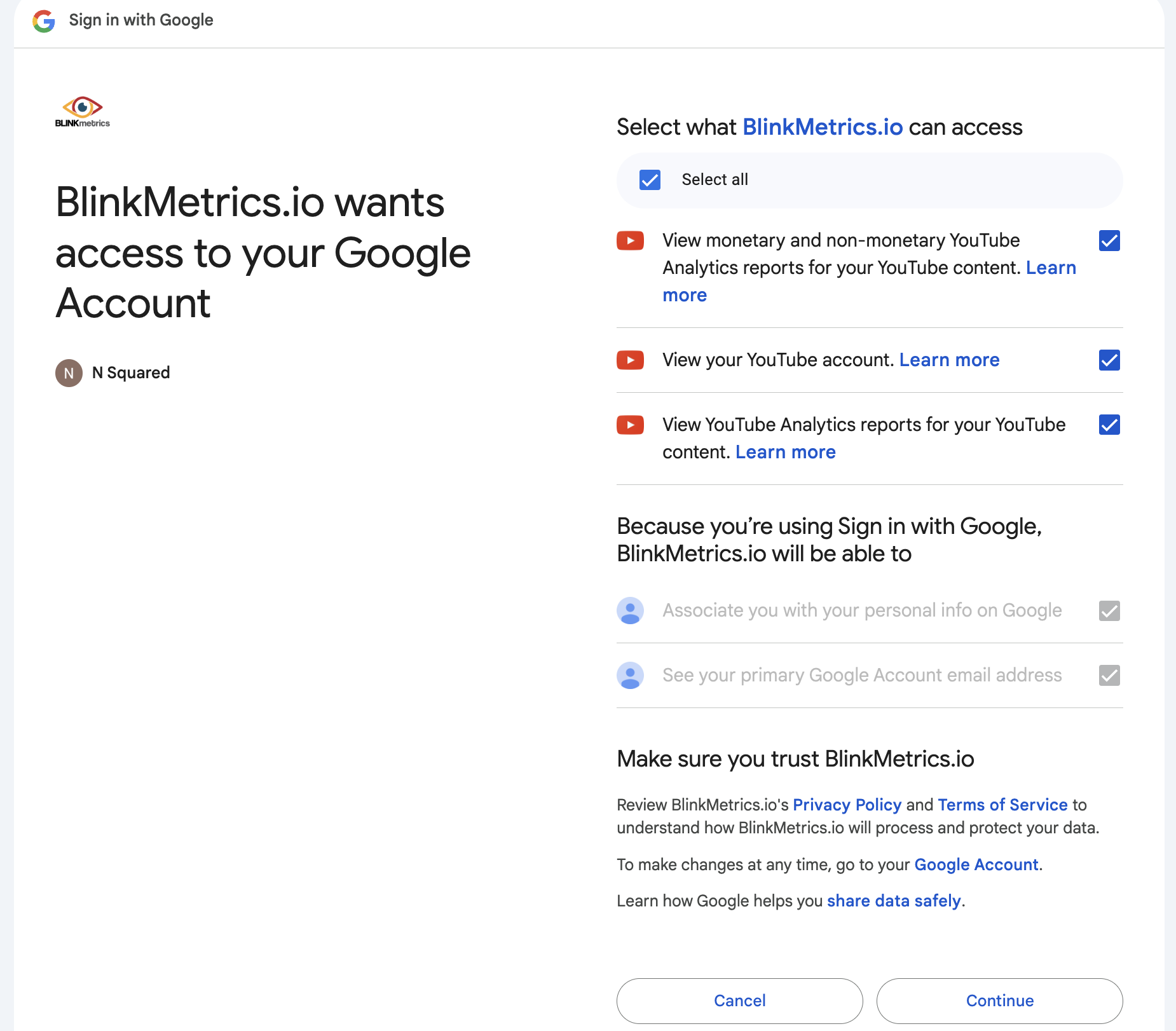Uncheck the monetary YouTube Analytics reports permission
This screenshot has width=1176, height=1031.
1109,241
